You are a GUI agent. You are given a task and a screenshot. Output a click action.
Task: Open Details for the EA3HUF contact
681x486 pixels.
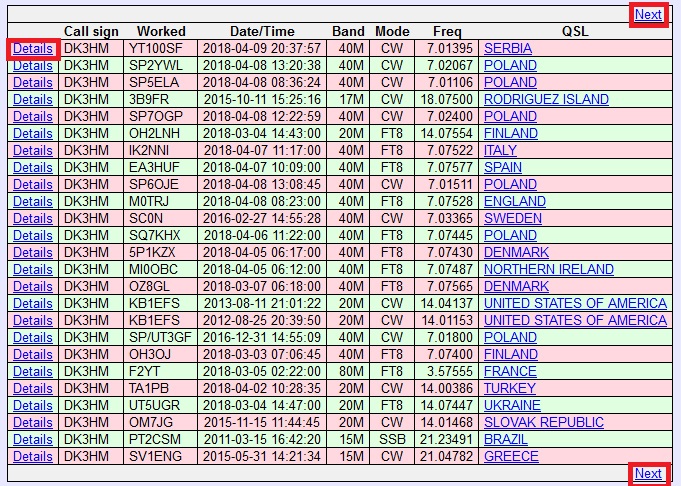pyautogui.click(x=33, y=167)
